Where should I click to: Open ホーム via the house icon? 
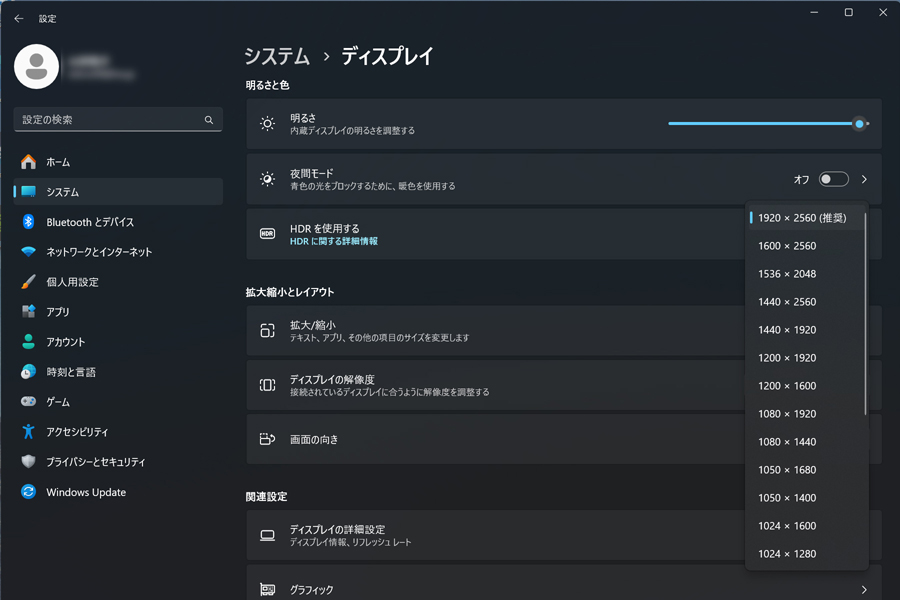(x=28, y=162)
